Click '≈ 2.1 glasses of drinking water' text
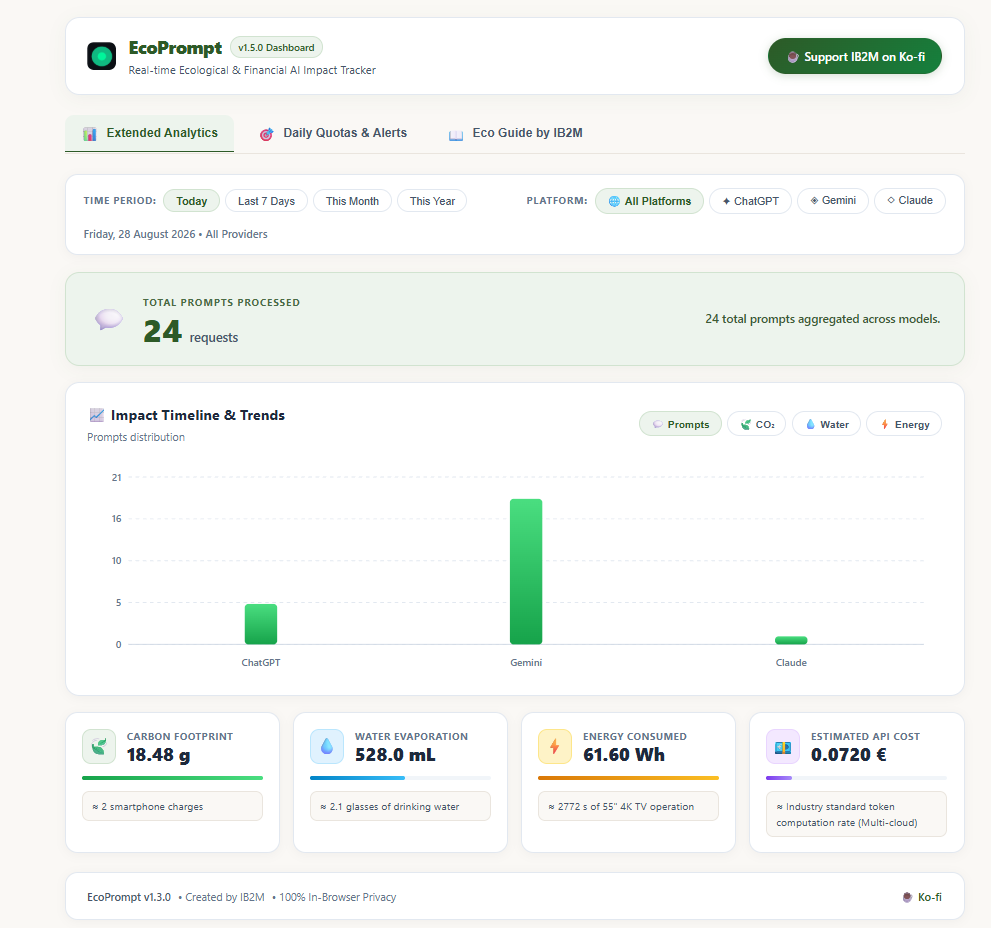This screenshot has height=928, width=991. pos(390,807)
